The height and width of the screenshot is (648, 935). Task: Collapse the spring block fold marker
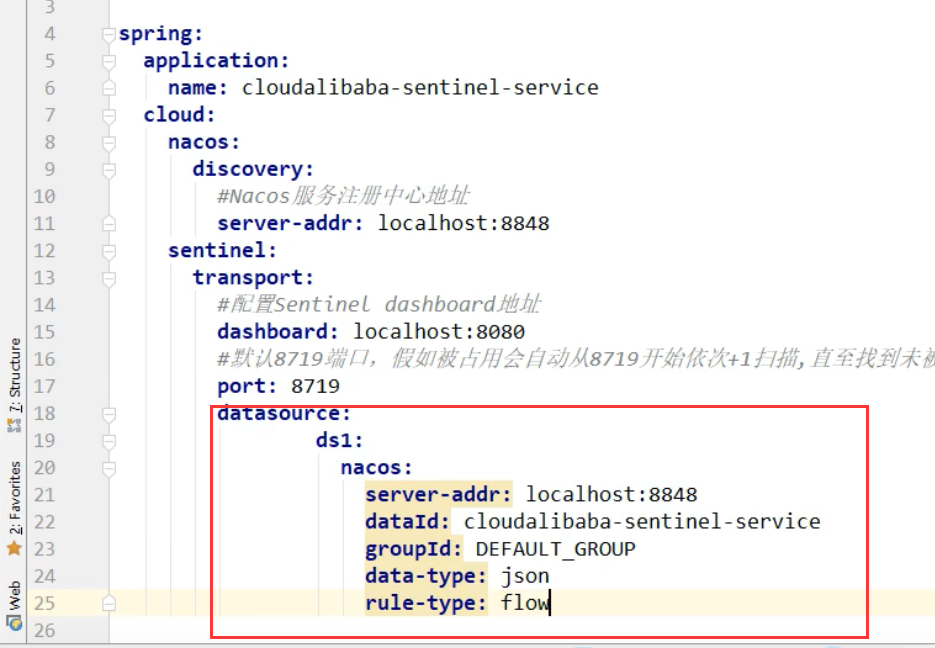pyautogui.click(x=109, y=35)
